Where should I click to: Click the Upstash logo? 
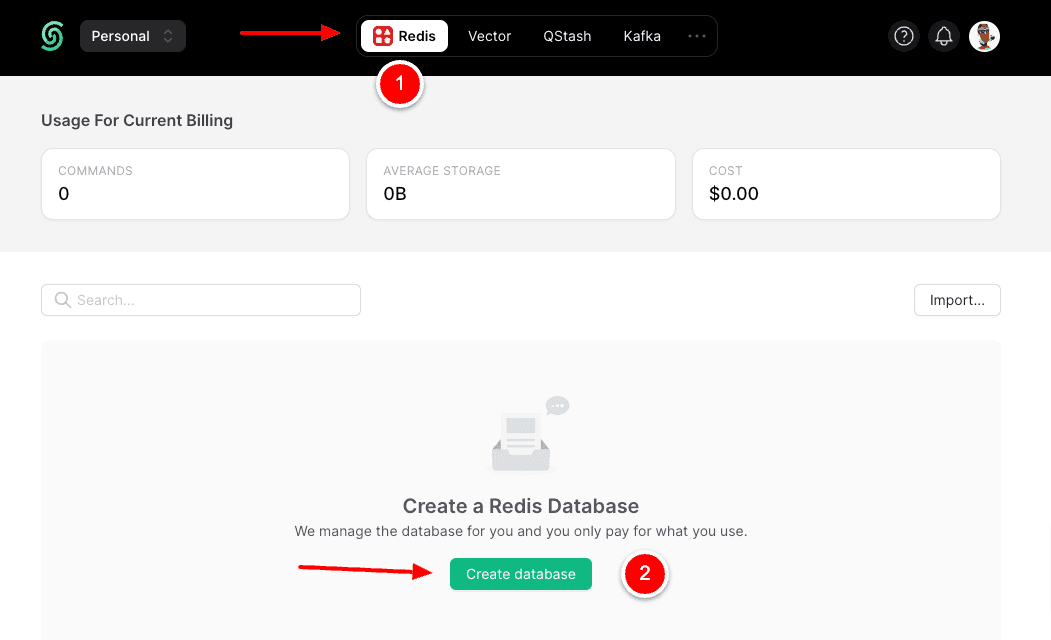click(x=51, y=36)
